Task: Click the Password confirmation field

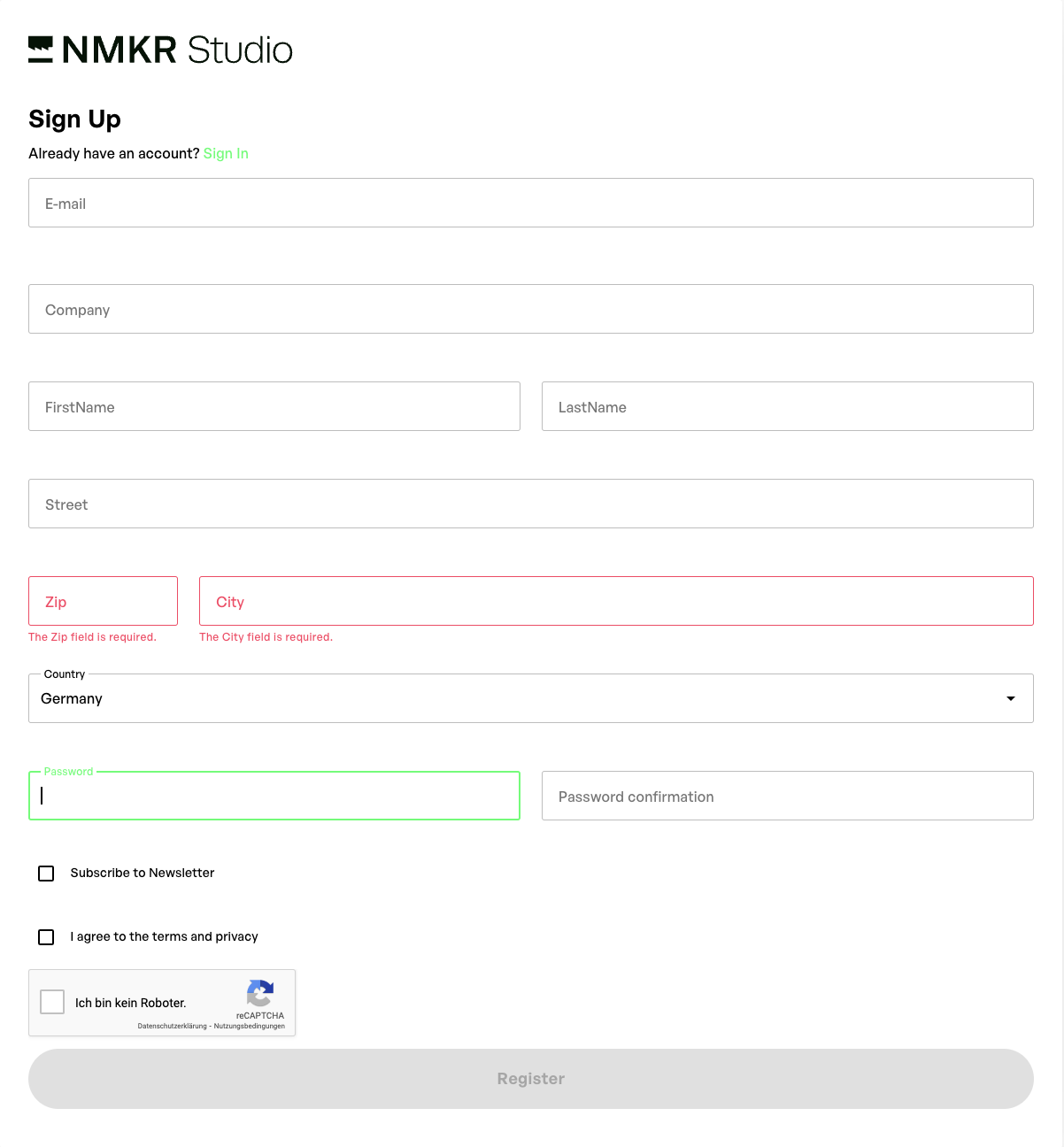Action: pyautogui.click(x=788, y=797)
